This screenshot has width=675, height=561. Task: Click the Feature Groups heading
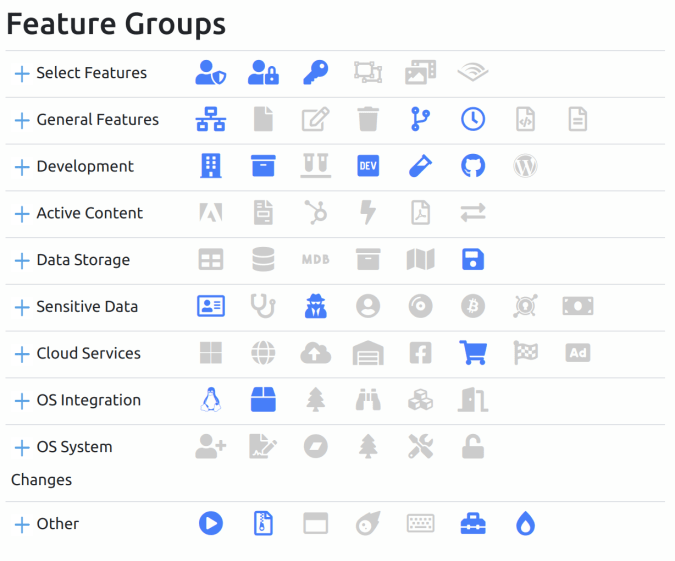(116, 24)
